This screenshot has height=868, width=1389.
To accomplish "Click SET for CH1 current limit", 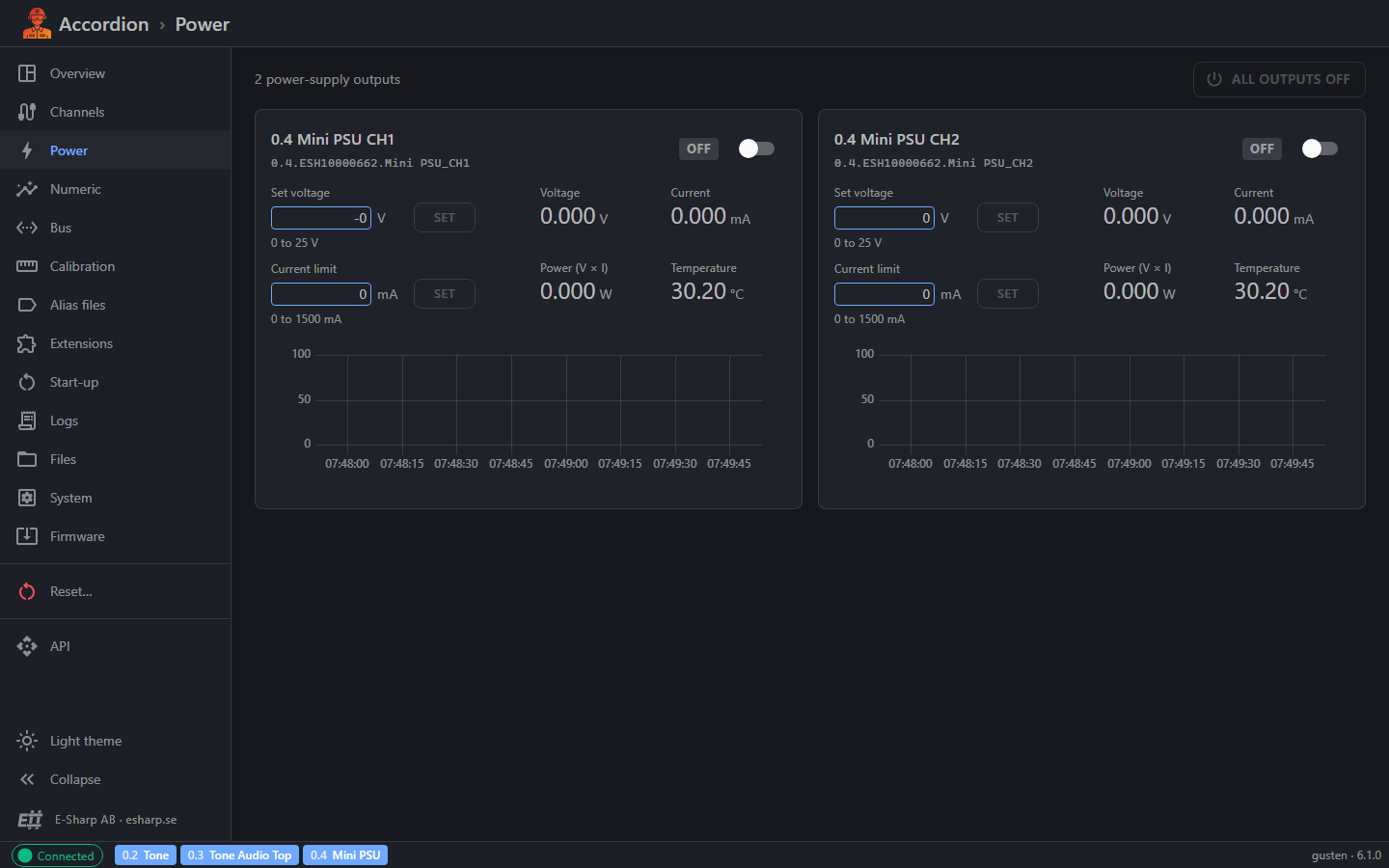I will pos(445,294).
